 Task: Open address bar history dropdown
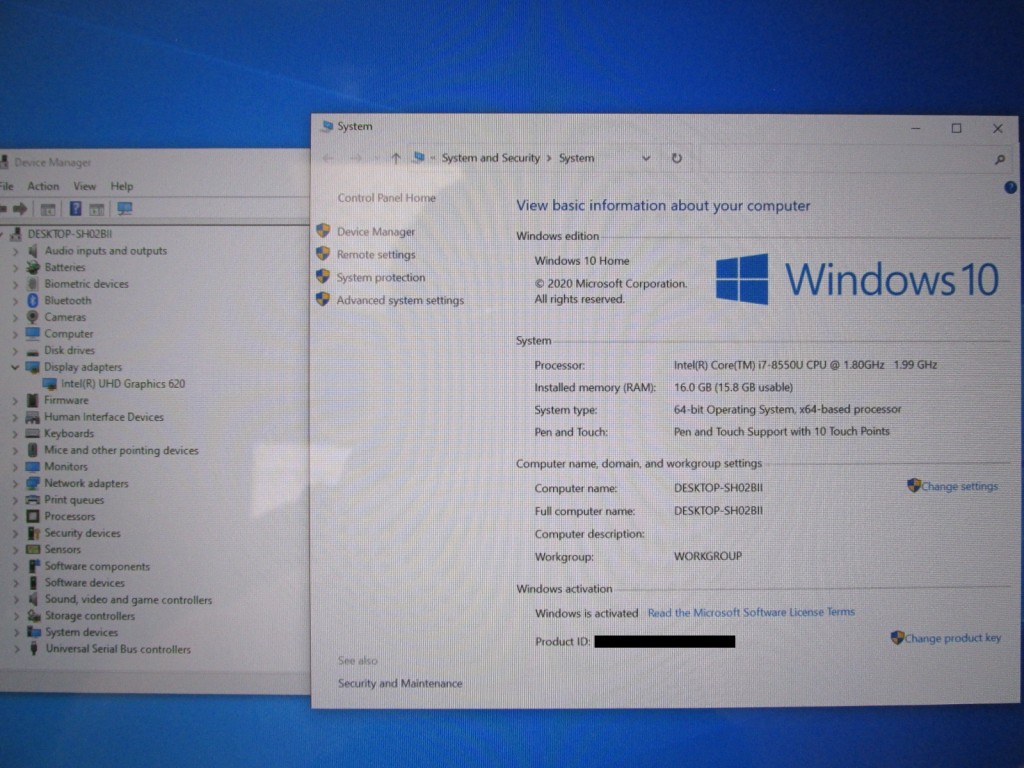tap(646, 158)
